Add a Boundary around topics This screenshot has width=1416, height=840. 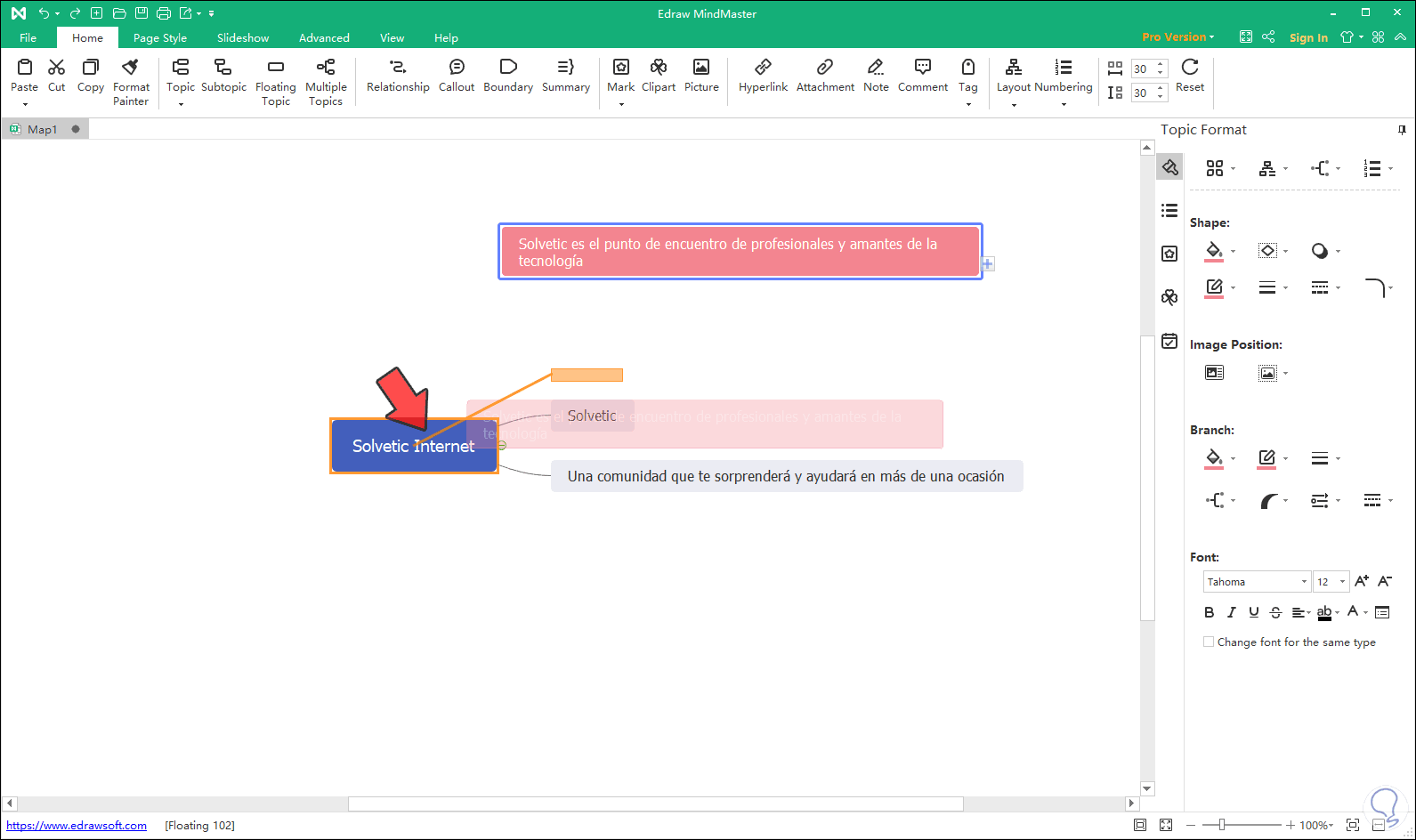click(x=508, y=76)
